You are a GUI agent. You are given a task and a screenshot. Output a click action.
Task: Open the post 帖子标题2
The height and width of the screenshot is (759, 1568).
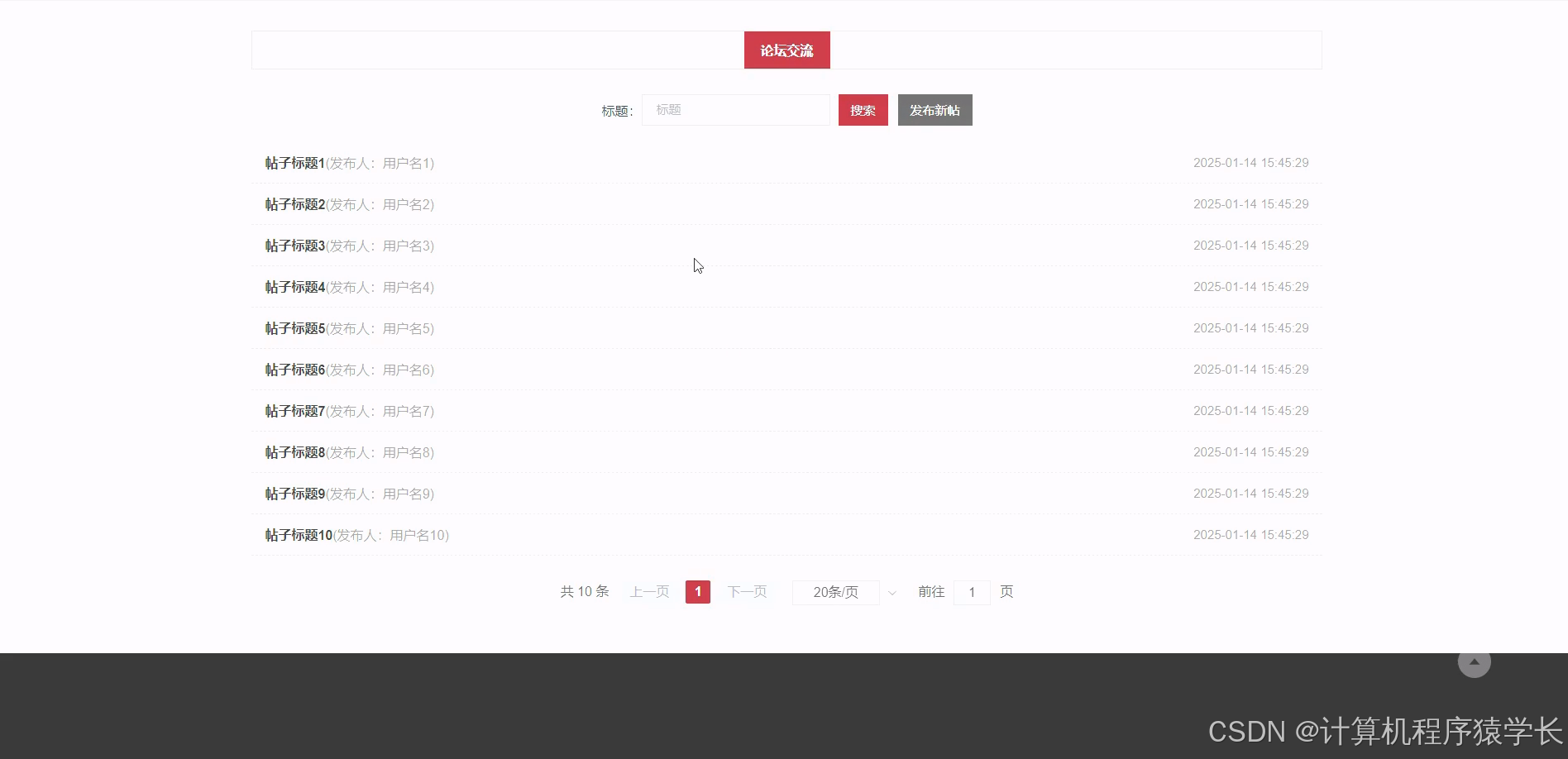[294, 204]
